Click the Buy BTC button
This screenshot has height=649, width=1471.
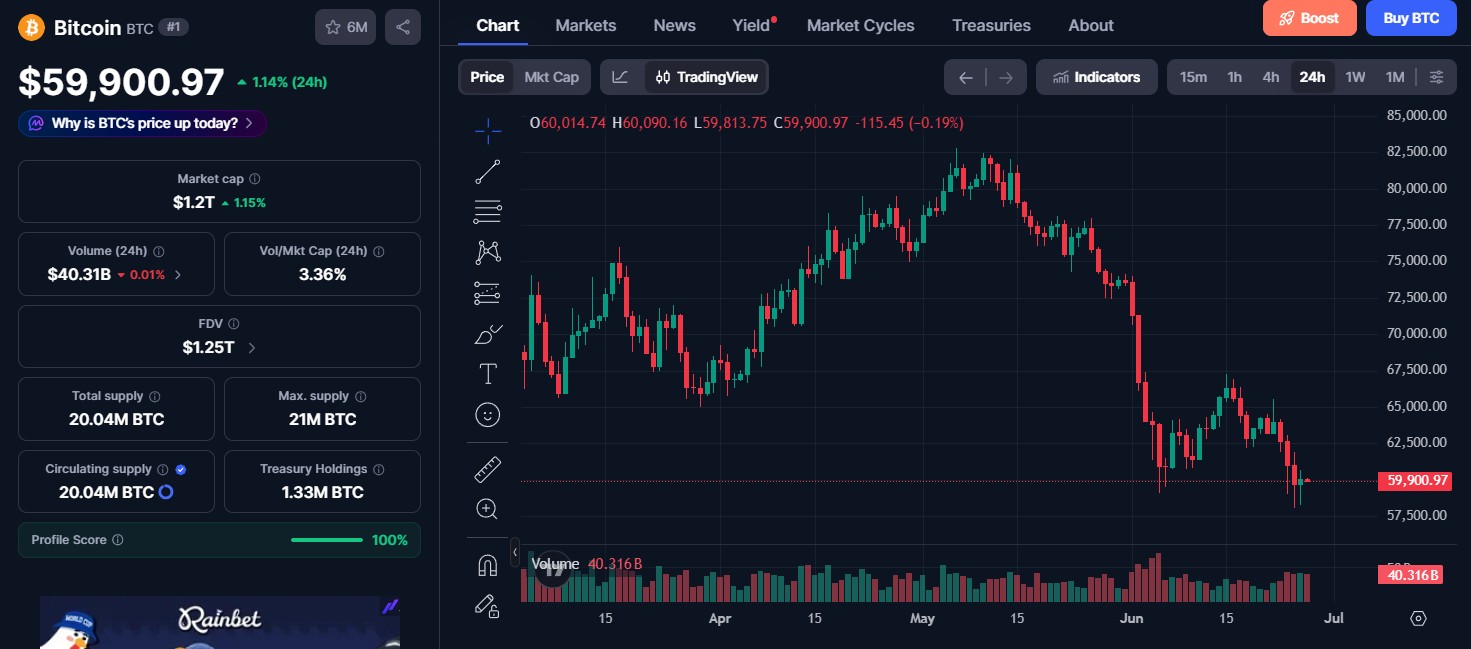(x=1411, y=18)
